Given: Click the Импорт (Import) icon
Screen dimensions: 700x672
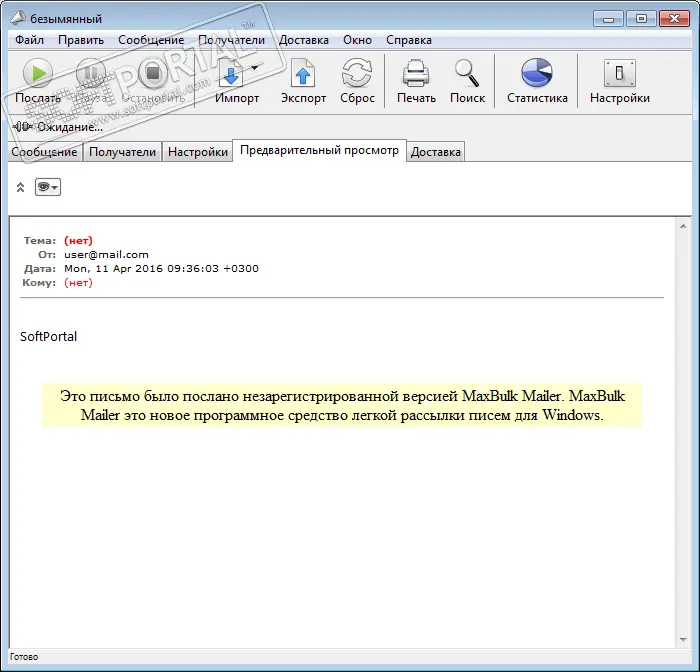Looking at the screenshot, I should [232, 74].
